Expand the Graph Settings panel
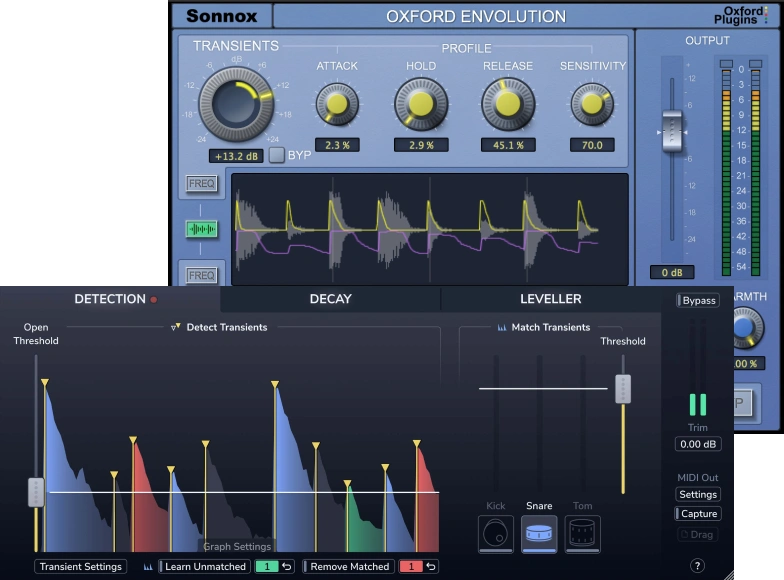 (x=238, y=547)
